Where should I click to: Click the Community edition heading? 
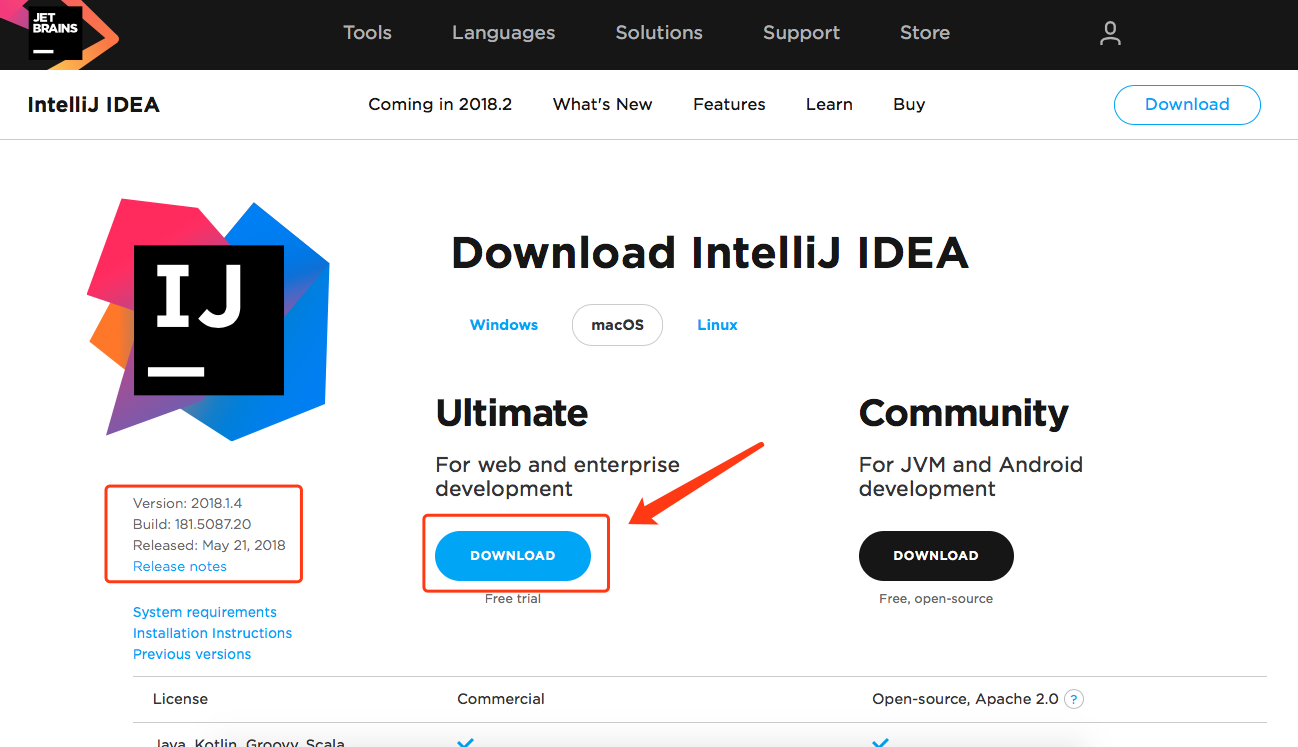click(964, 413)
